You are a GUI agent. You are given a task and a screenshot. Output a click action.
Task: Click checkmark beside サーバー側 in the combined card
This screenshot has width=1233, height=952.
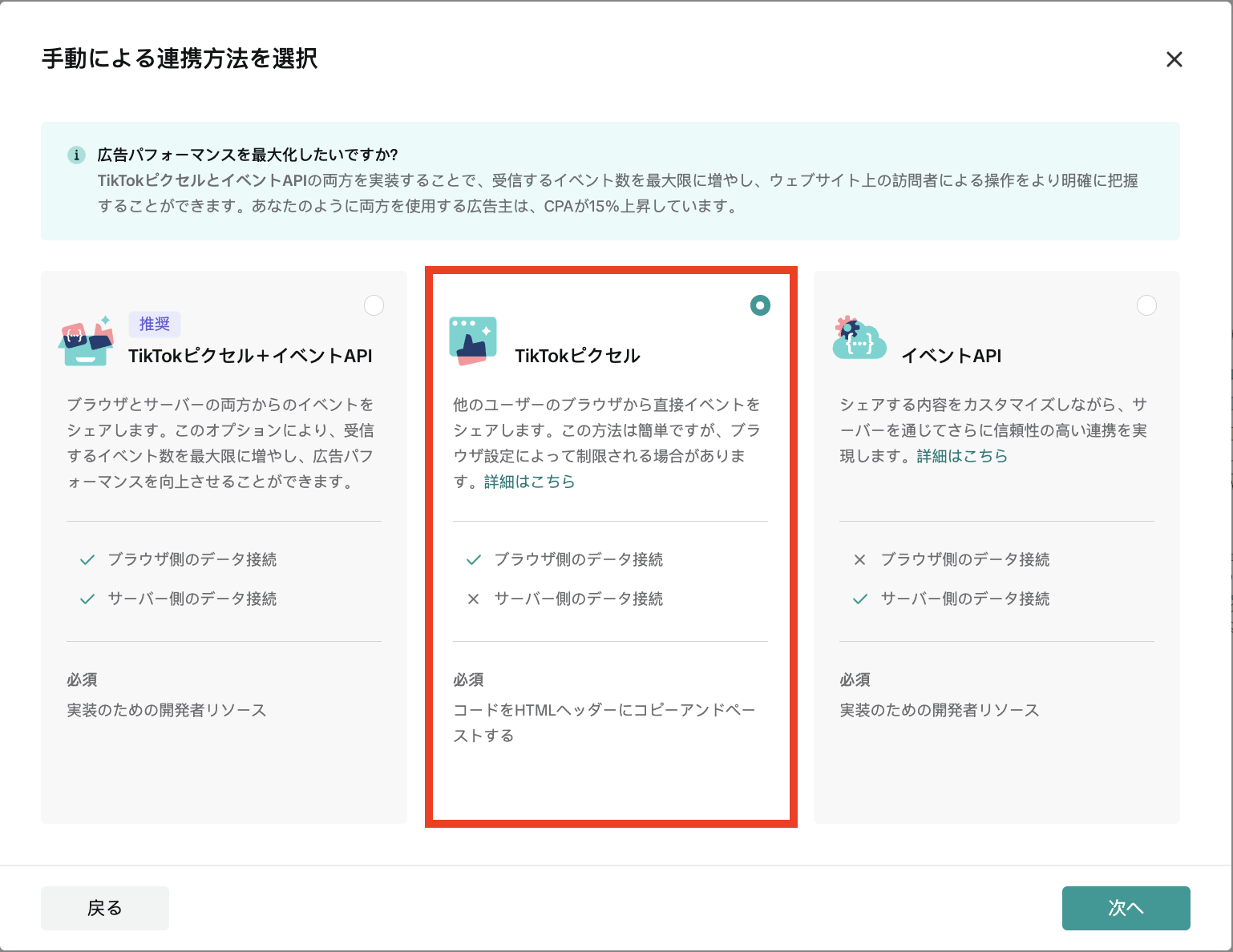(87, 599)
